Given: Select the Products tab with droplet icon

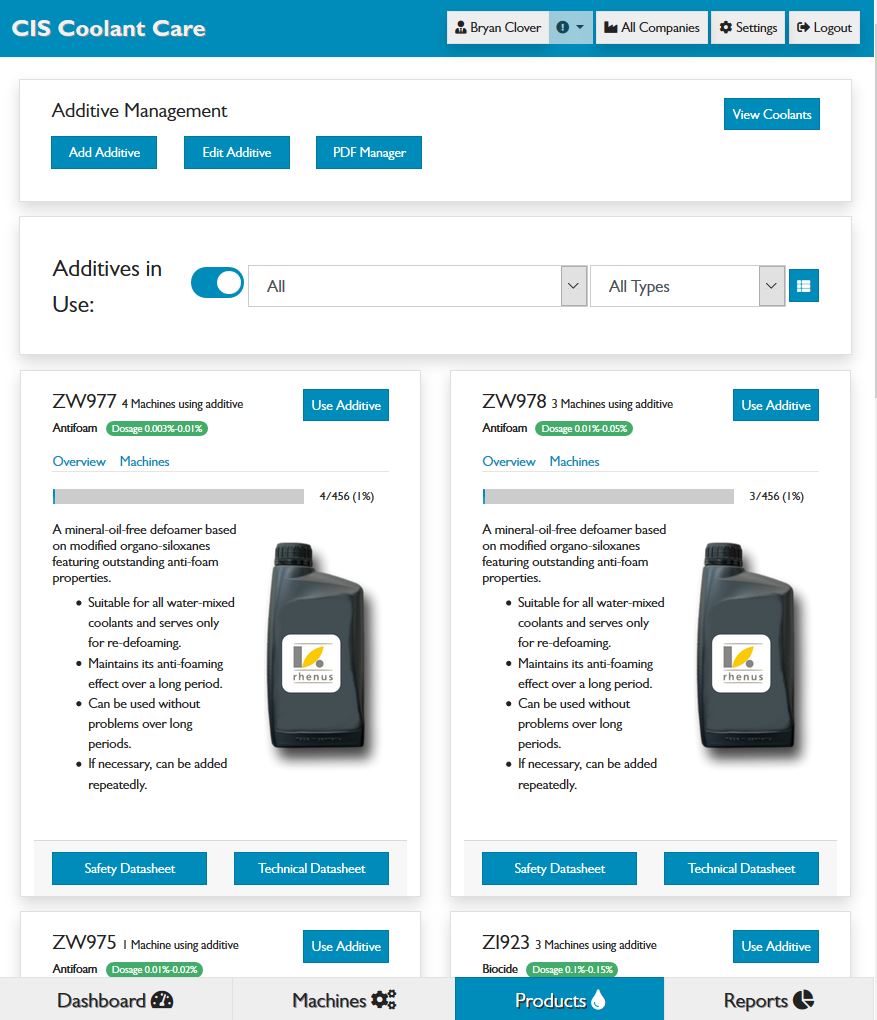Looking at the screenshot, I should (x=559, y=999).
